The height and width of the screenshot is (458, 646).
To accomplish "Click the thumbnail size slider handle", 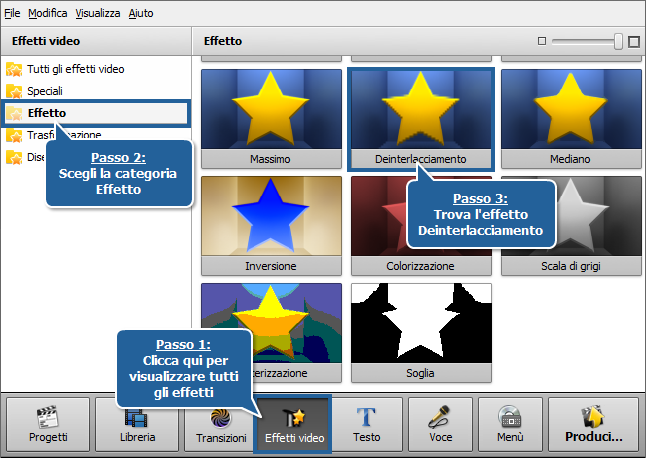I will coord(618,41).
